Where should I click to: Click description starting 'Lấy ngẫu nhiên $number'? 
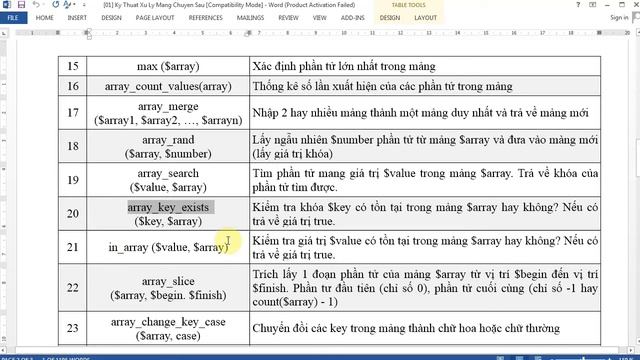coord(425,147)
